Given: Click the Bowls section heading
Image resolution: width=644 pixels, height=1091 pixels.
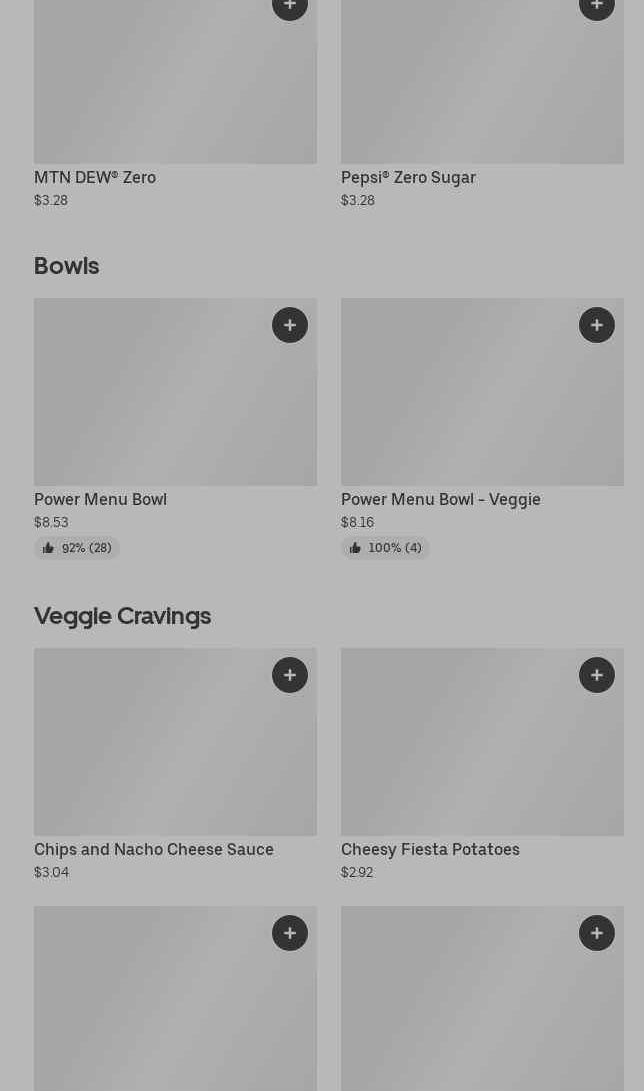Looking at the screenshot, I should coord(66,266).
